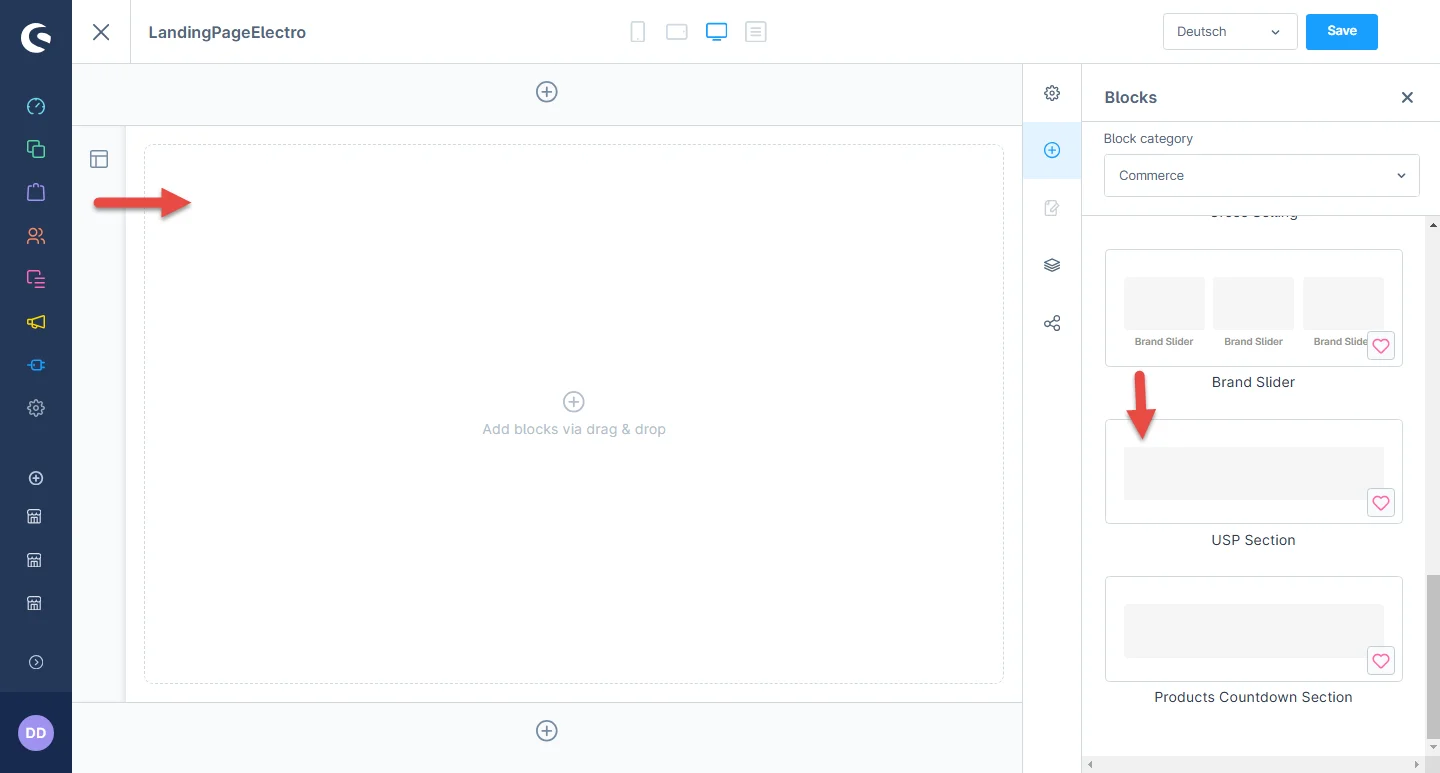
Task: Open the layout navigator layers icon
Action: (1052, 266)
